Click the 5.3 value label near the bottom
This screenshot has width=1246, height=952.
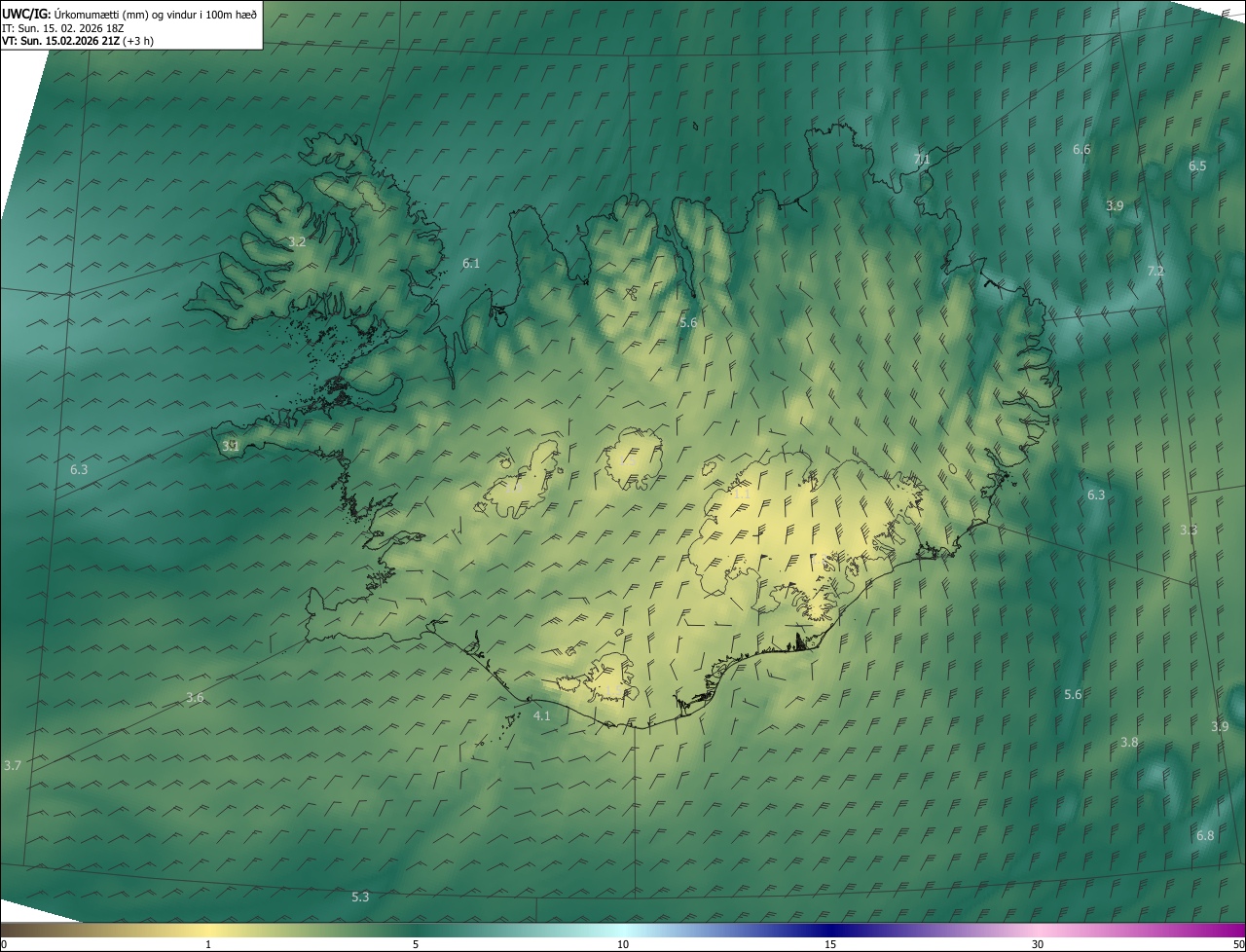pos(360,897)
